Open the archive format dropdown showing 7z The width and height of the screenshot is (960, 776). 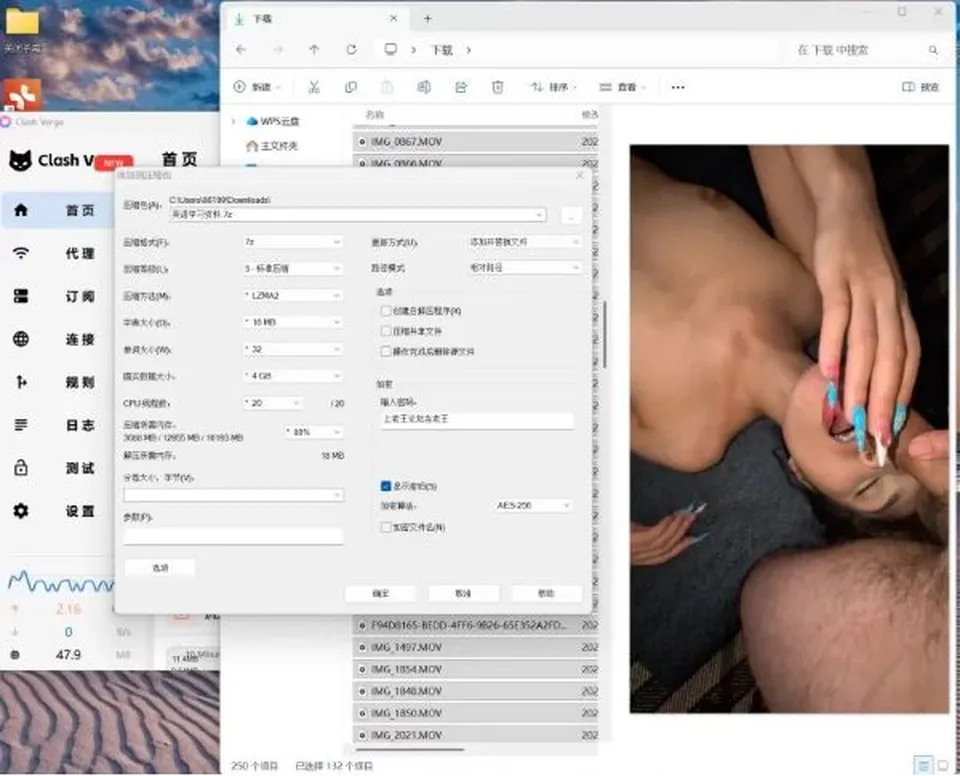(293, 242)
